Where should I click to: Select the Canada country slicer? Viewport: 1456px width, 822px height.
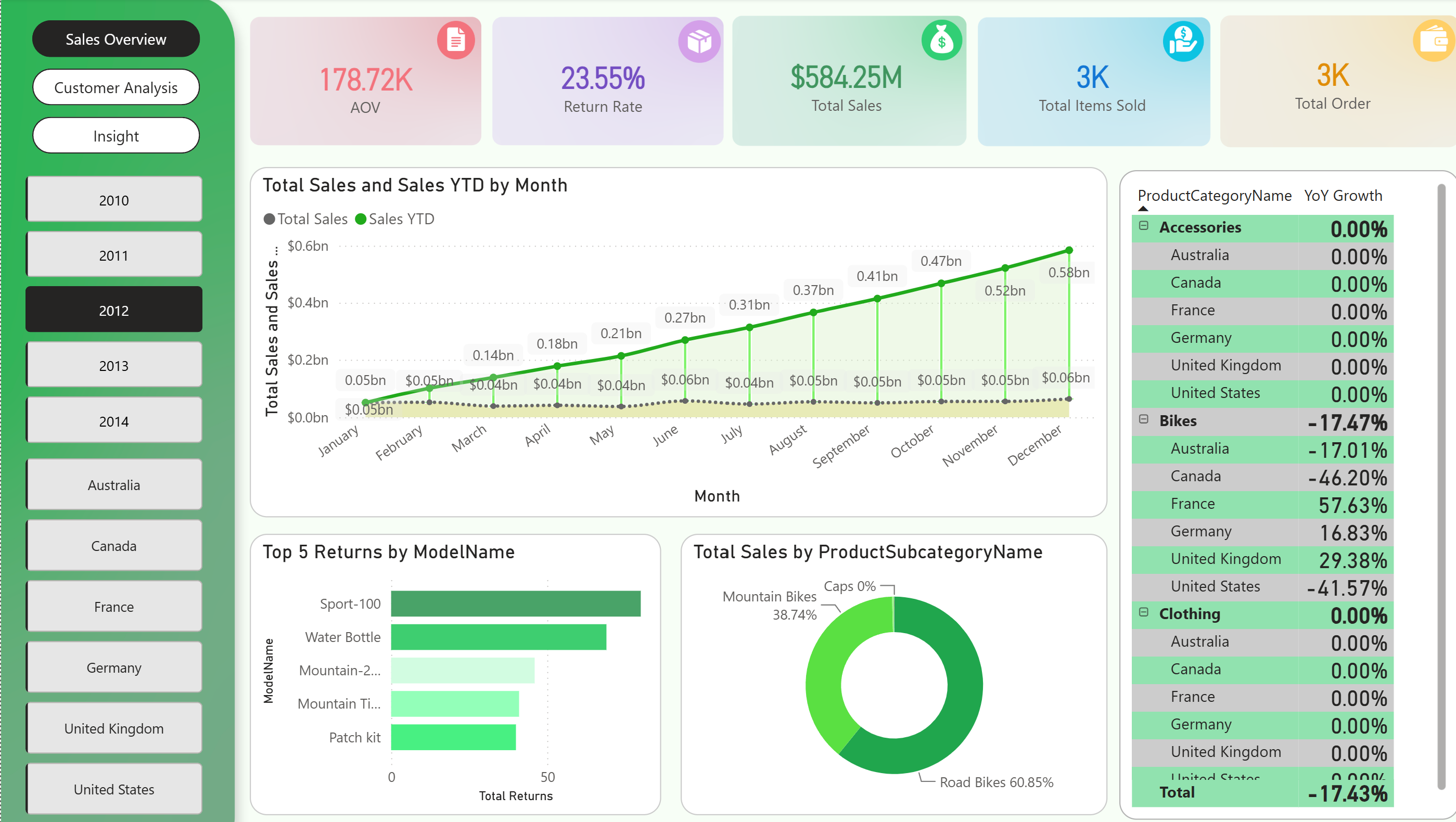113,546
